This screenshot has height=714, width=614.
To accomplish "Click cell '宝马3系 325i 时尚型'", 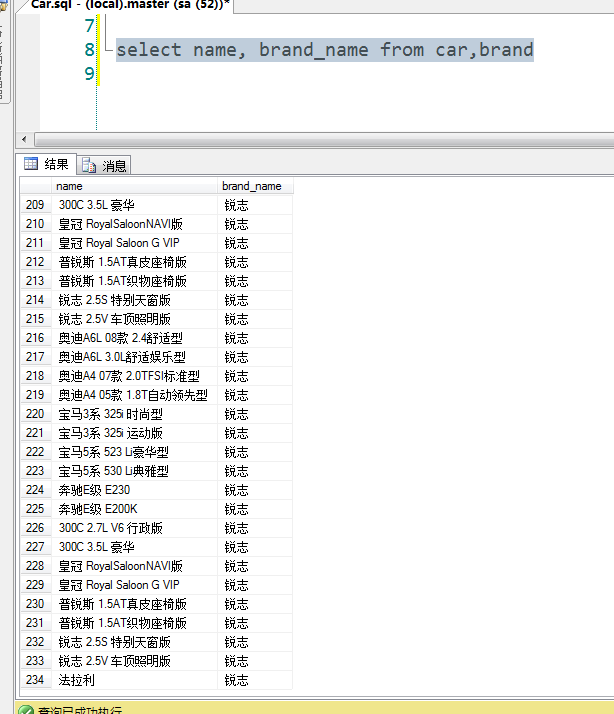I will coord(134,414).
